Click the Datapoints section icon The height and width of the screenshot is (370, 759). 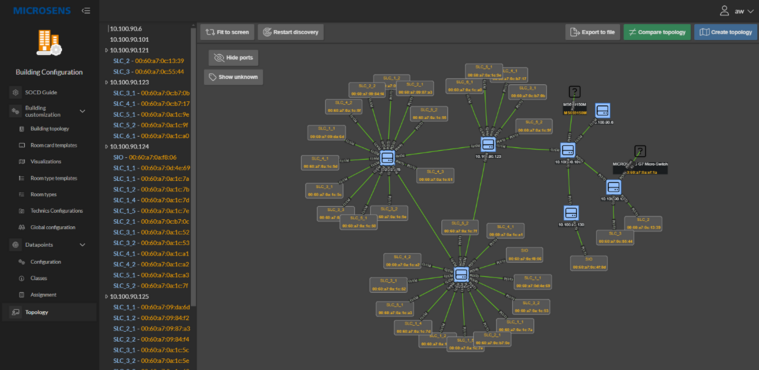(x=15, y=245)
